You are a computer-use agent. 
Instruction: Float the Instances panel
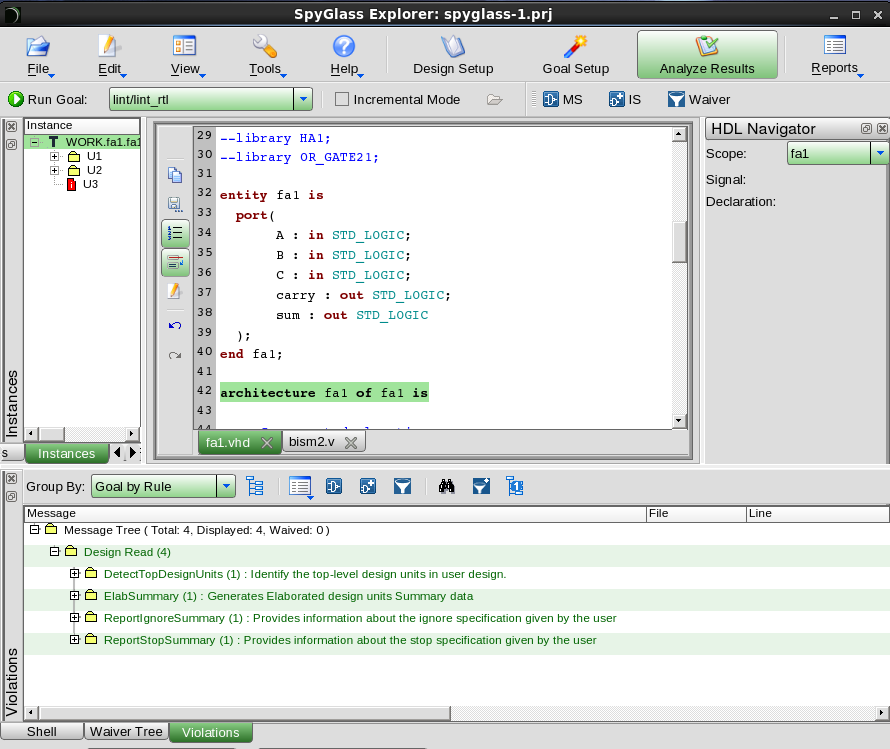click(x=11, y=144)
